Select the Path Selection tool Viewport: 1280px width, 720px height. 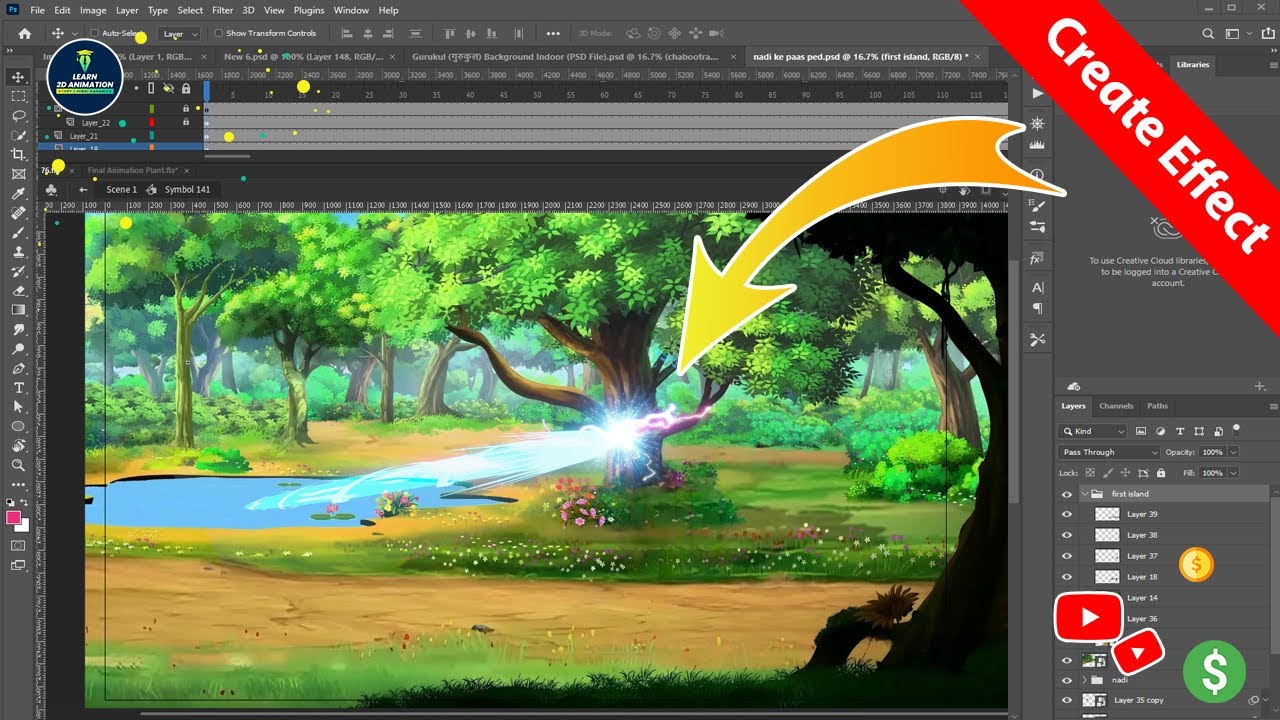coord(18,407)
